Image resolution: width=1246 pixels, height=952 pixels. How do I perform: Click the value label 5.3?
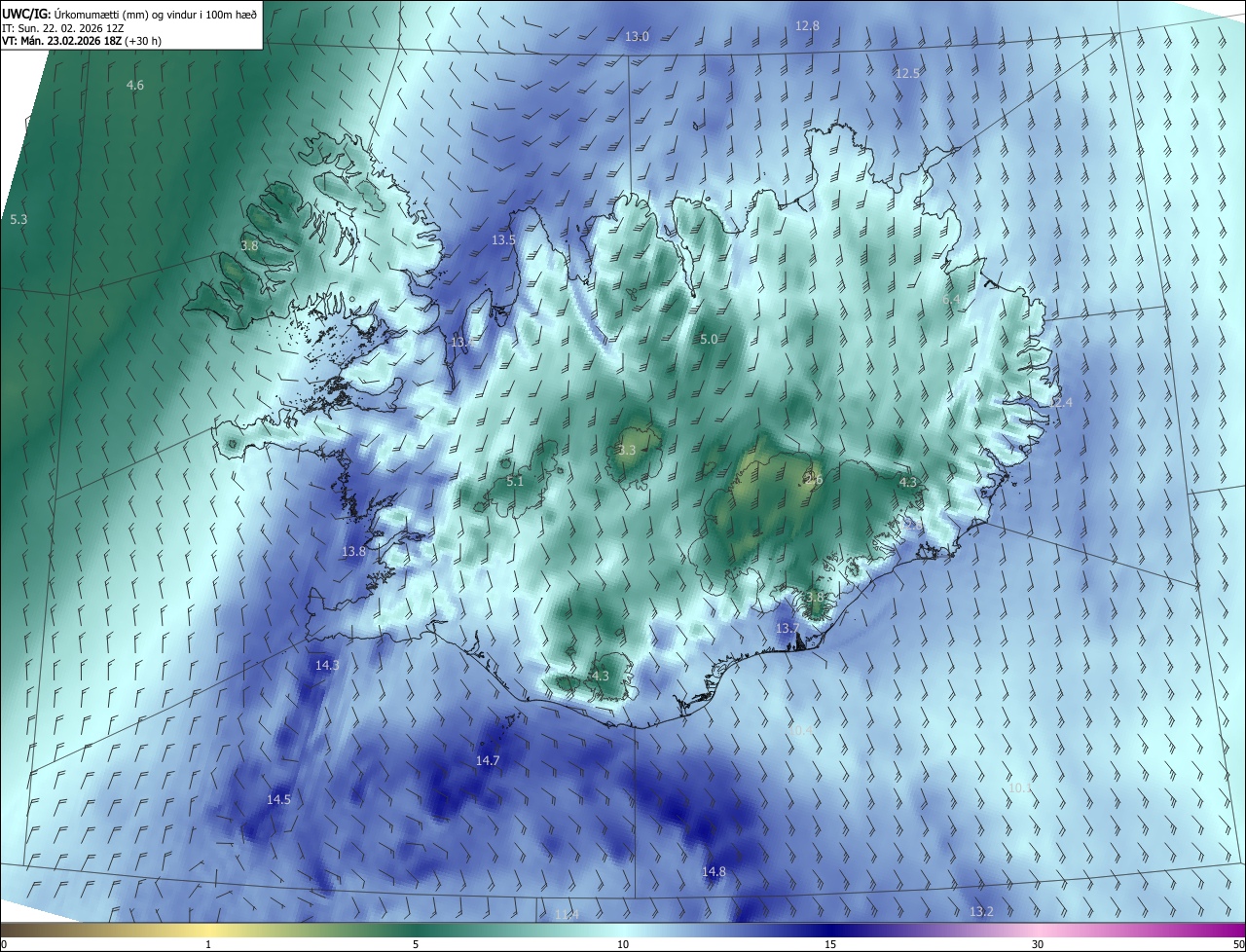click(x=18, y=220)
